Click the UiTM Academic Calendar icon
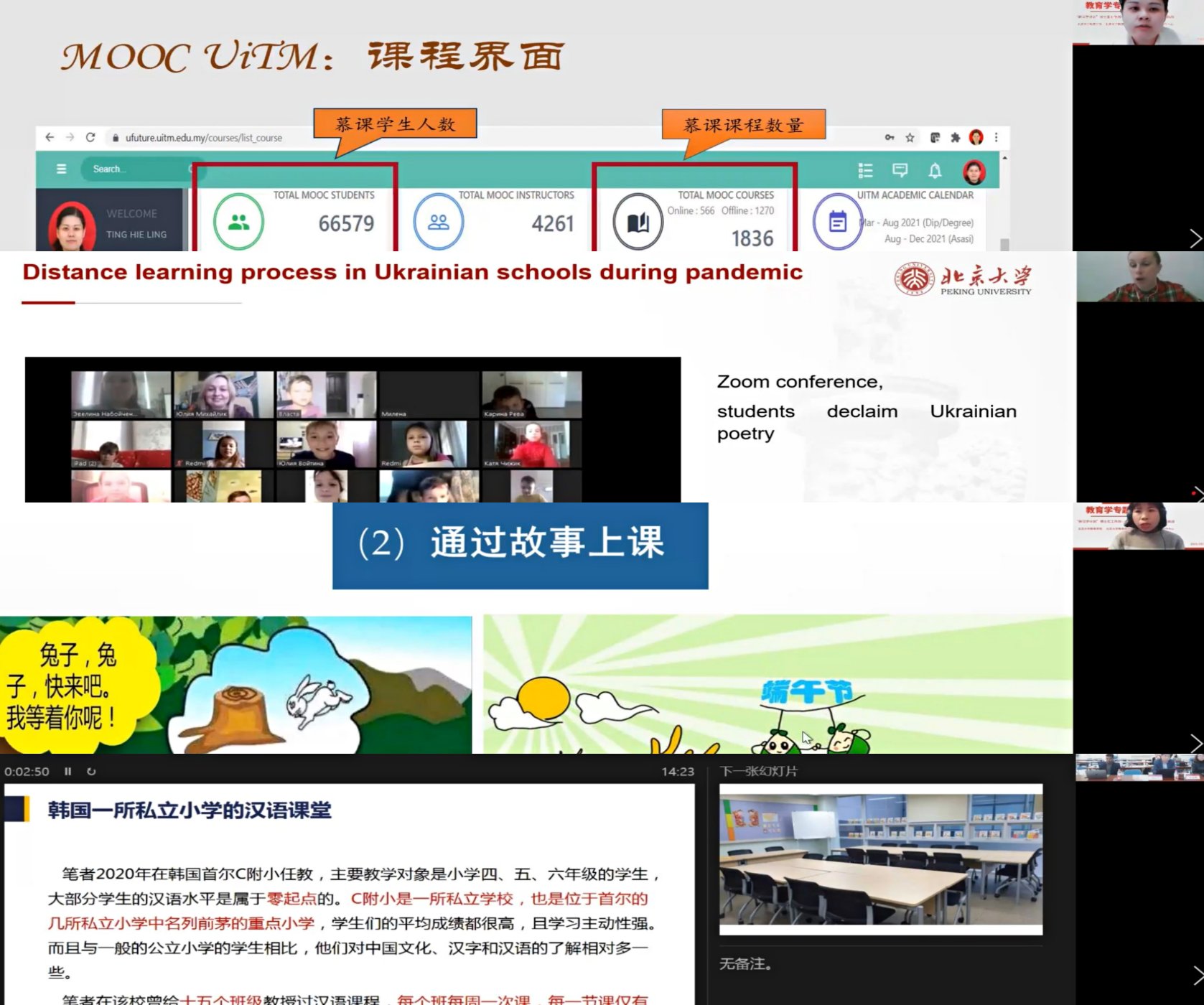The image size is (1204, 1005). tap(837, 222)
